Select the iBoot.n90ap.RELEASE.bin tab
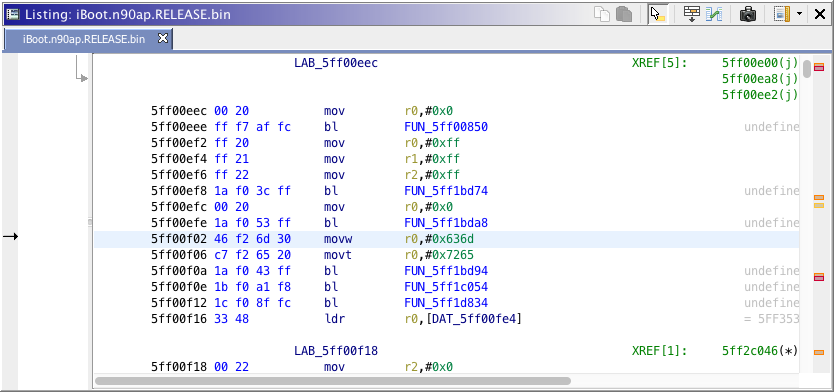 pos(84,39)
